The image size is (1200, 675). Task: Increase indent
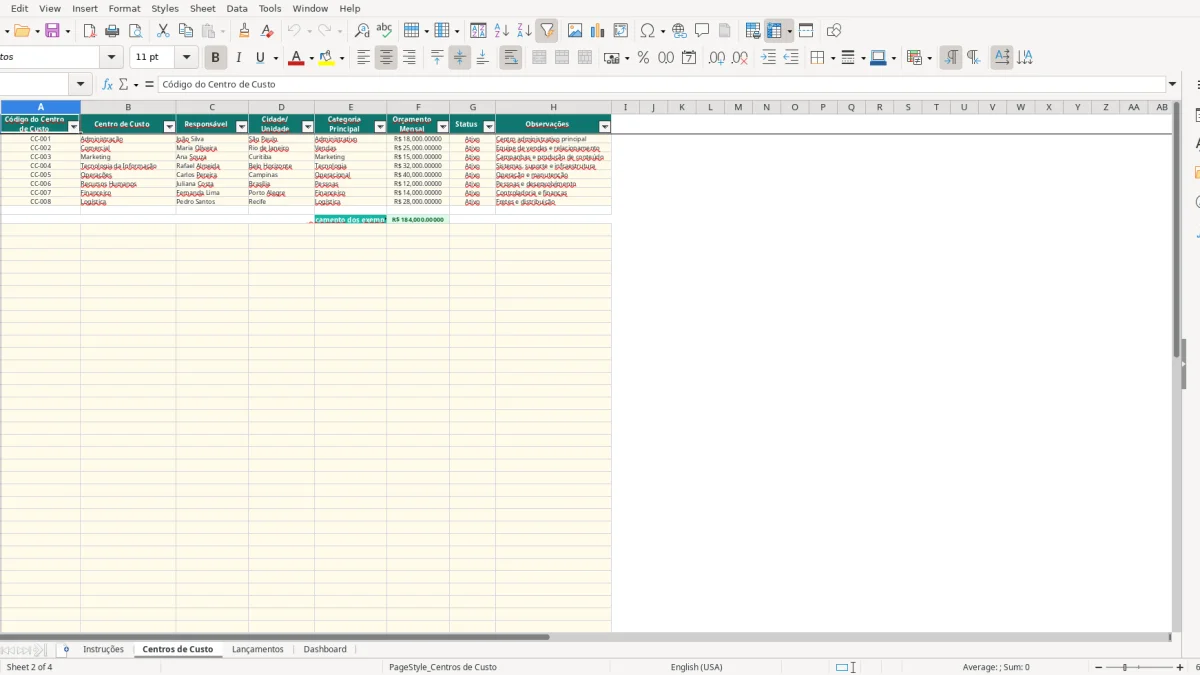pos(768,58)
